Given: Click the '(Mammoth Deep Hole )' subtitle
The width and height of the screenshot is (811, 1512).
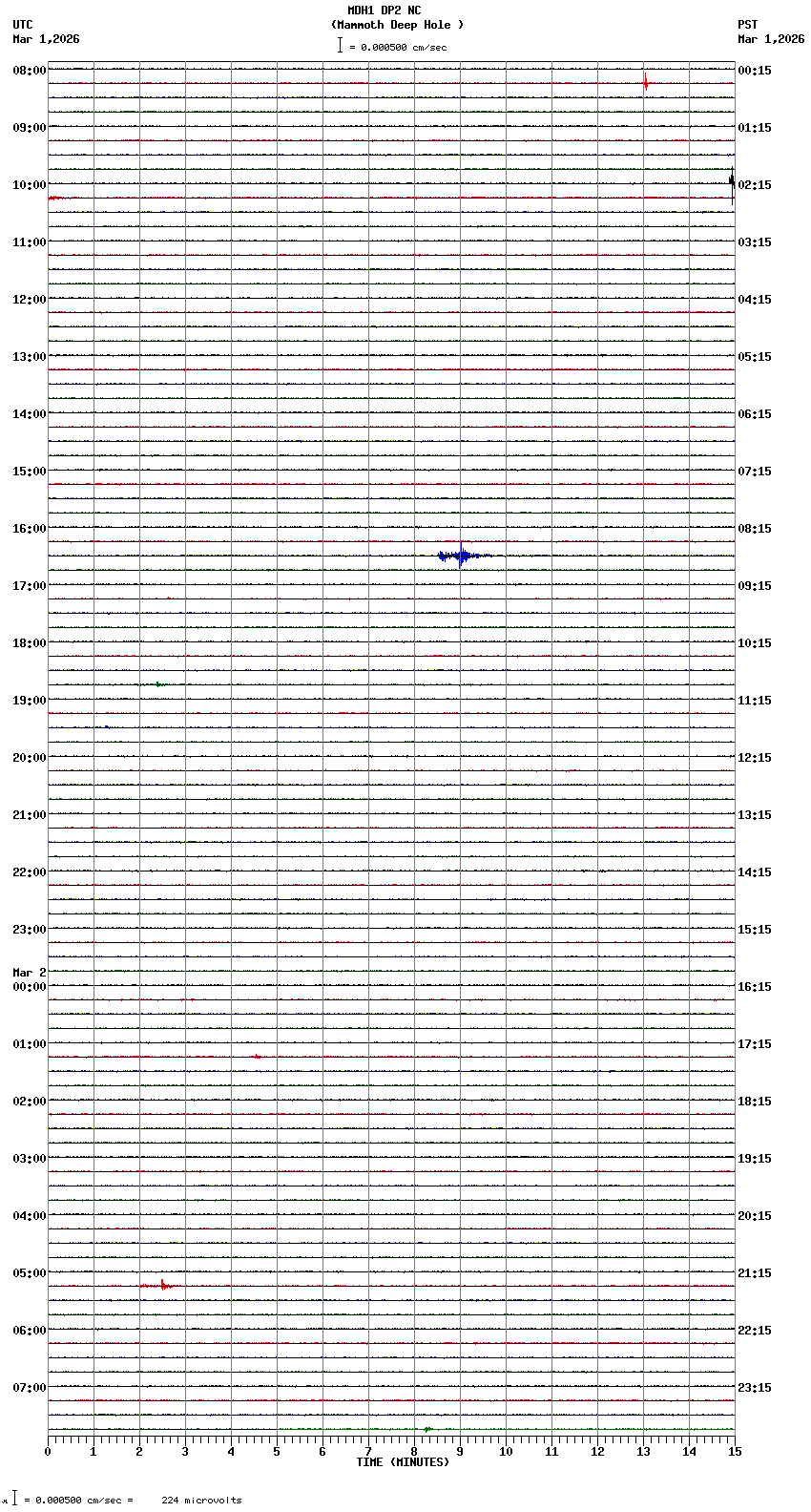Looking at the screenshot, I should [x=398, y=25].
